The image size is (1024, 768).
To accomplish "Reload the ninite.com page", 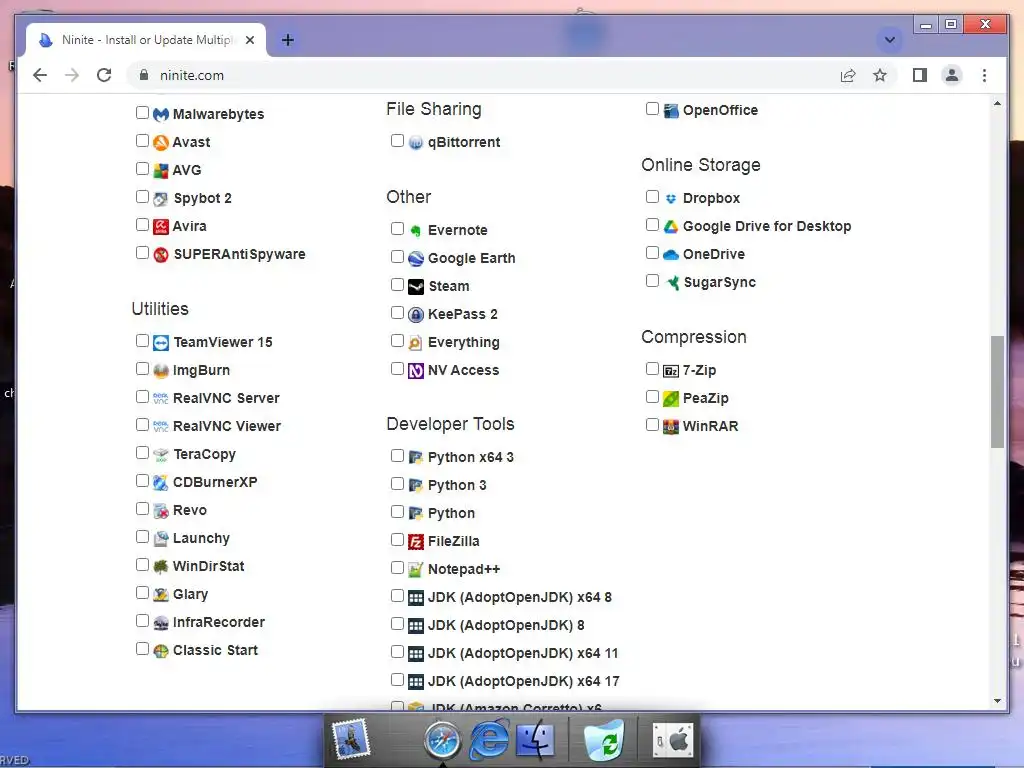I will click(x=104, y=75).
